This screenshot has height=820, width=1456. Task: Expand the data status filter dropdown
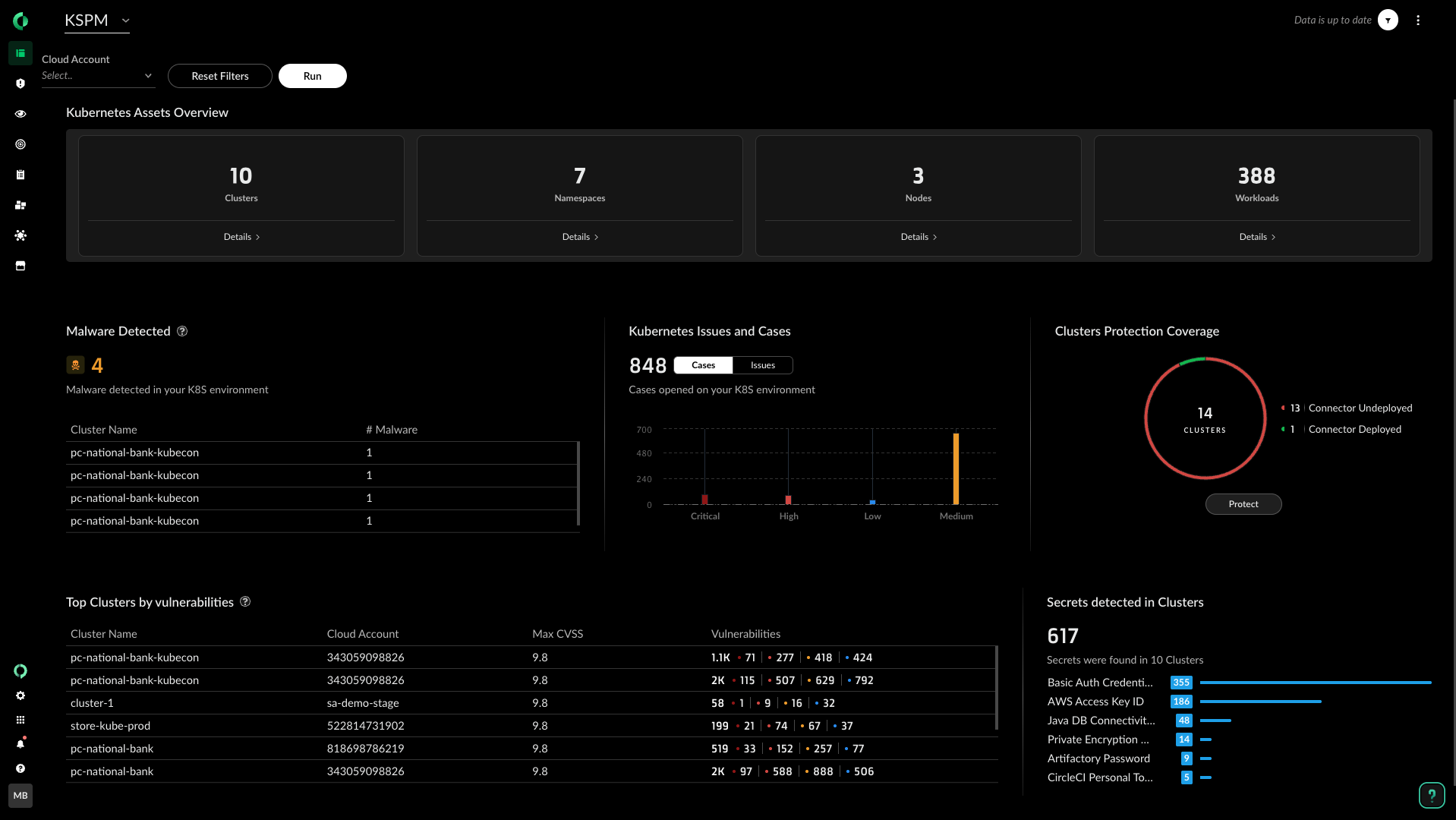(1388, 20)
